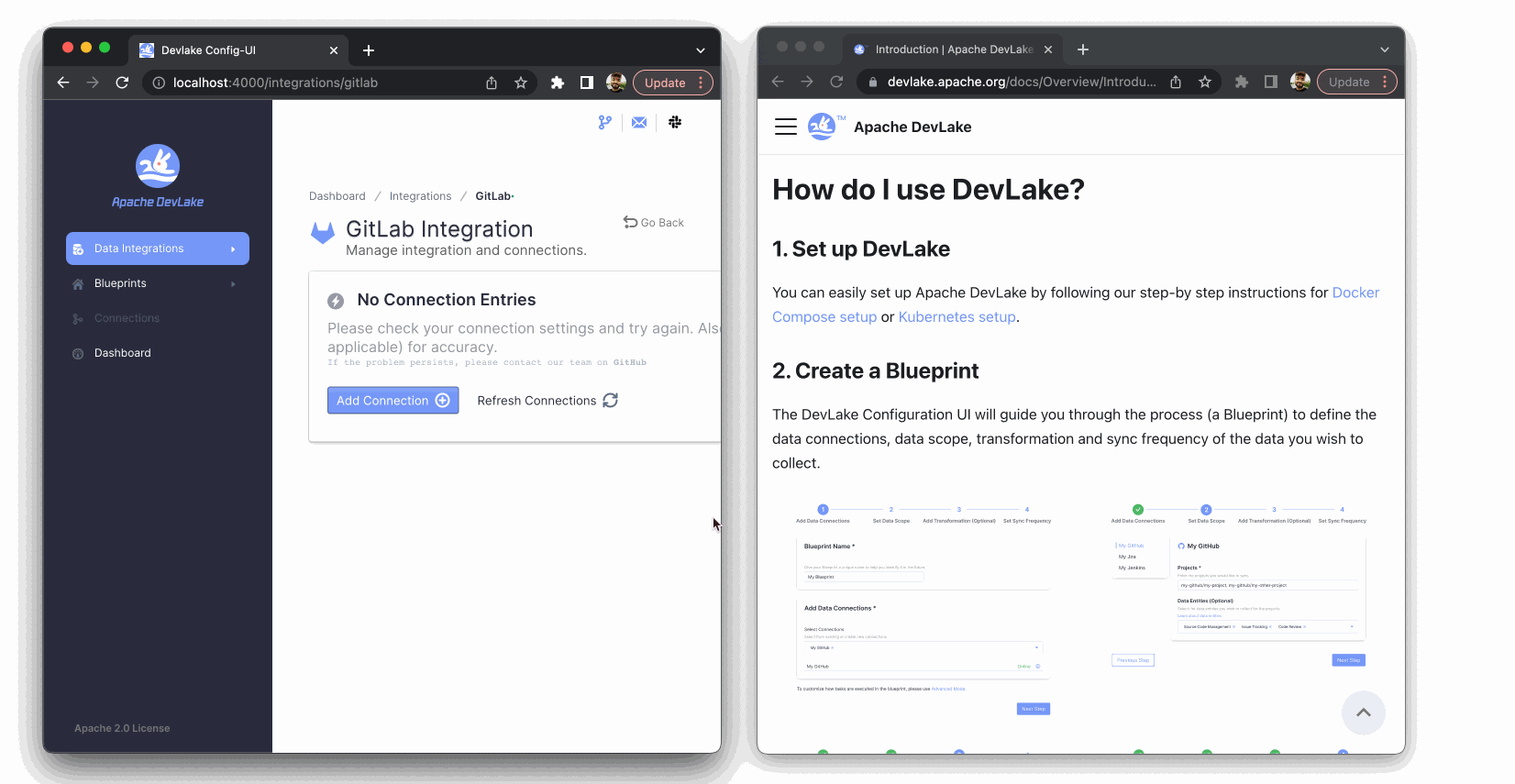Click the GitLab fox logo icon
The height and width of the screenshot is (784, 1515).
(x=323, y=233)
